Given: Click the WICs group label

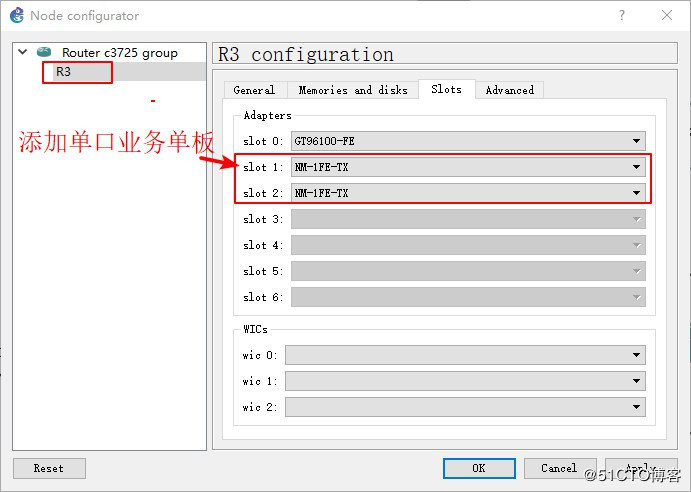Looking at the screenshot, I should click(255, 329).
